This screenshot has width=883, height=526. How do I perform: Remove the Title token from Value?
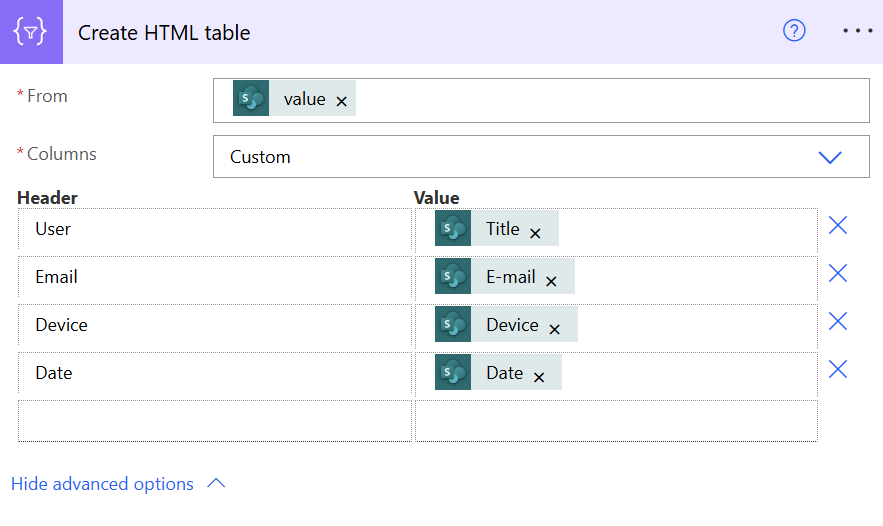click(535, 233)
